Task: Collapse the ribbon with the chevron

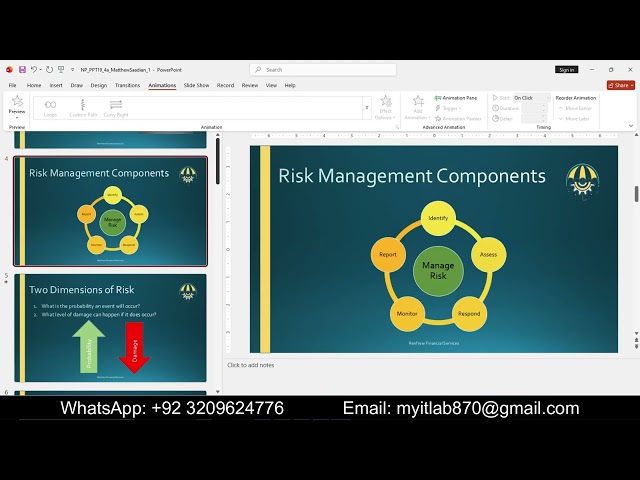Action: pos(631,126)
